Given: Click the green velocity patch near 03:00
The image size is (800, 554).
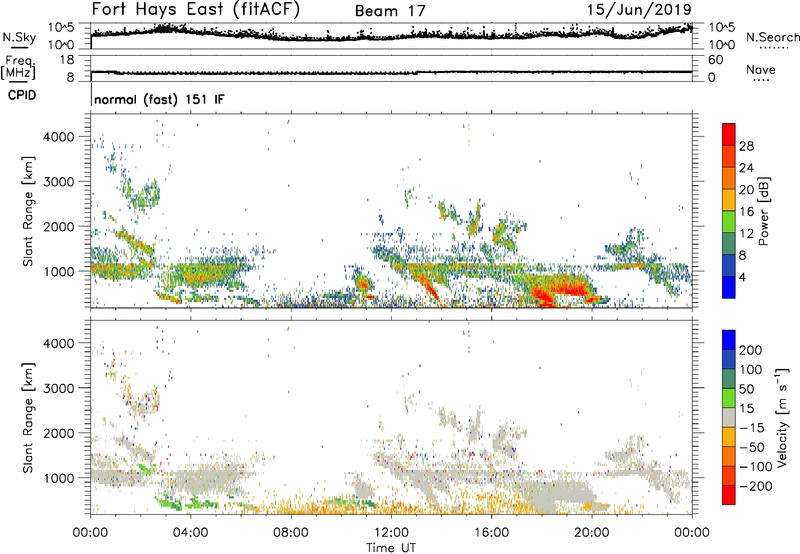Looking at the screenshot, I should click(x=169, y=501).
